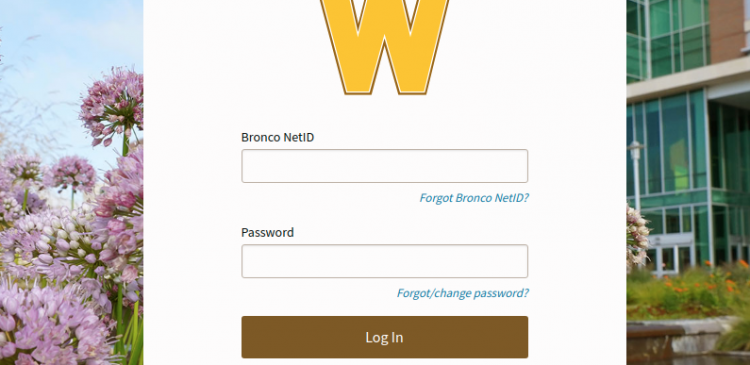Click the tall pink allium flower head
This screenshot has height=365, width=750.
[x=112, y=106]
